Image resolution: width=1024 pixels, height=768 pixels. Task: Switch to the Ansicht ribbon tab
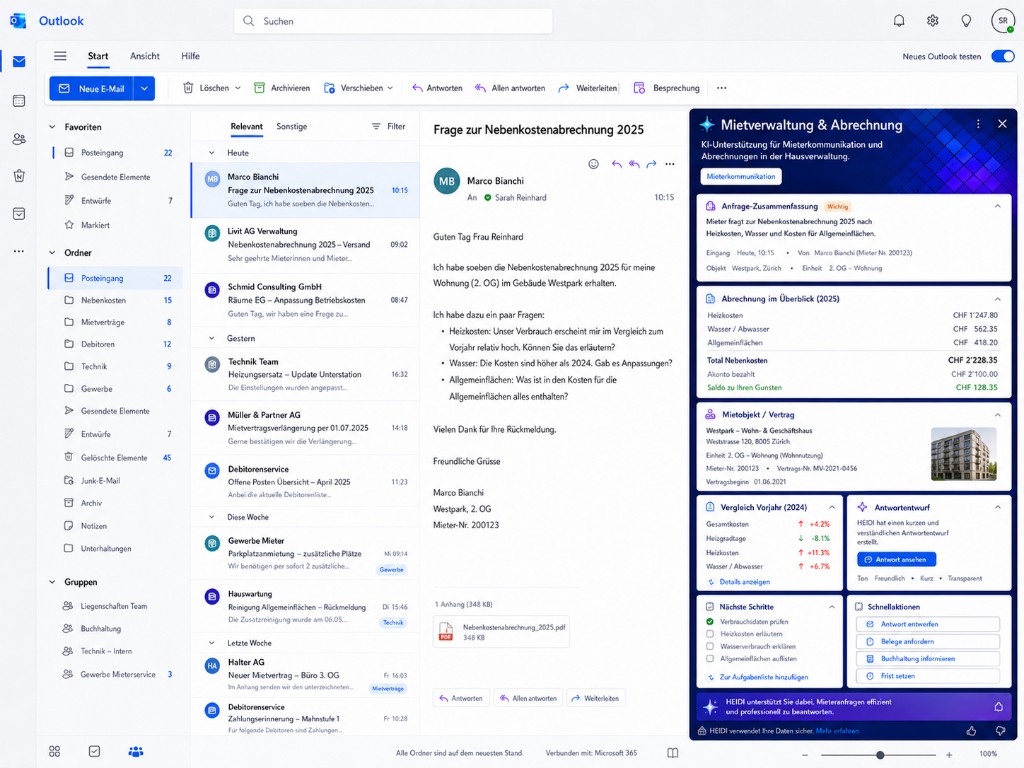click(x=145, y=56)
